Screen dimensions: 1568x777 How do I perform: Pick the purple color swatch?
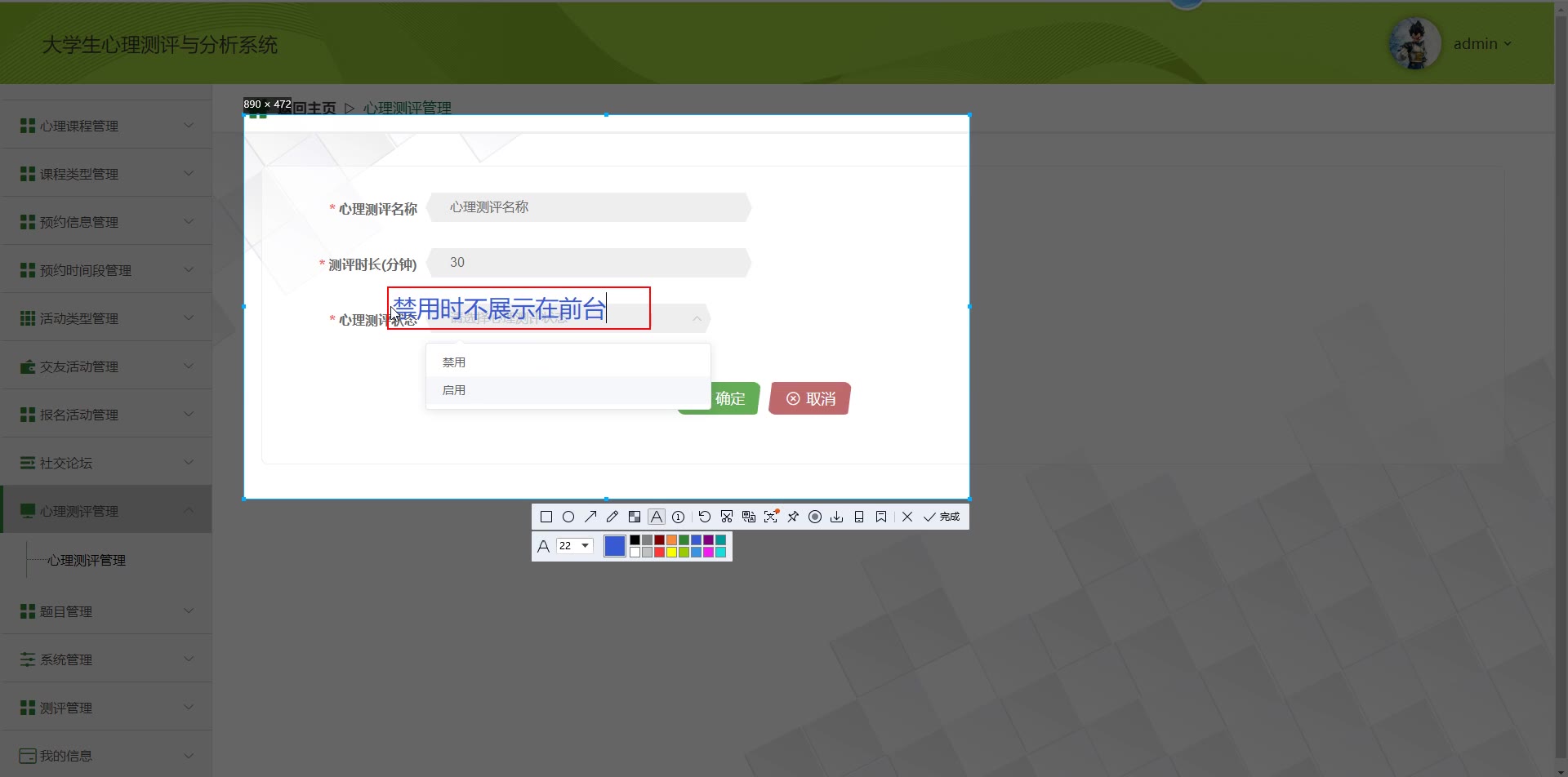point(708,540)
